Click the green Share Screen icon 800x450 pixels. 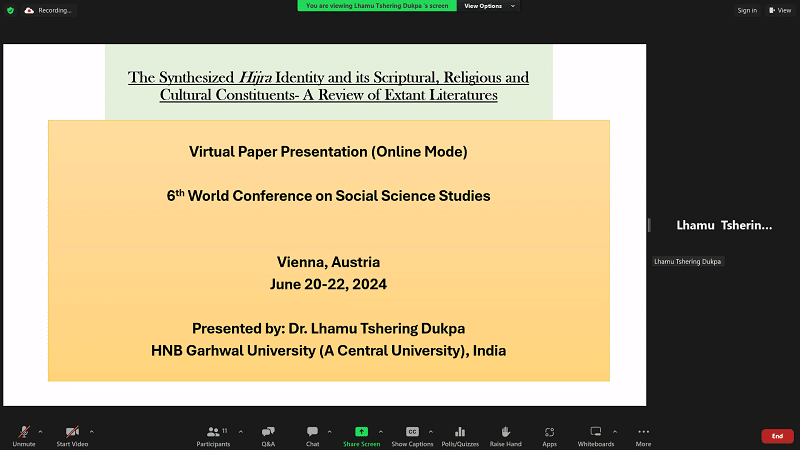(x=361, y=431)
